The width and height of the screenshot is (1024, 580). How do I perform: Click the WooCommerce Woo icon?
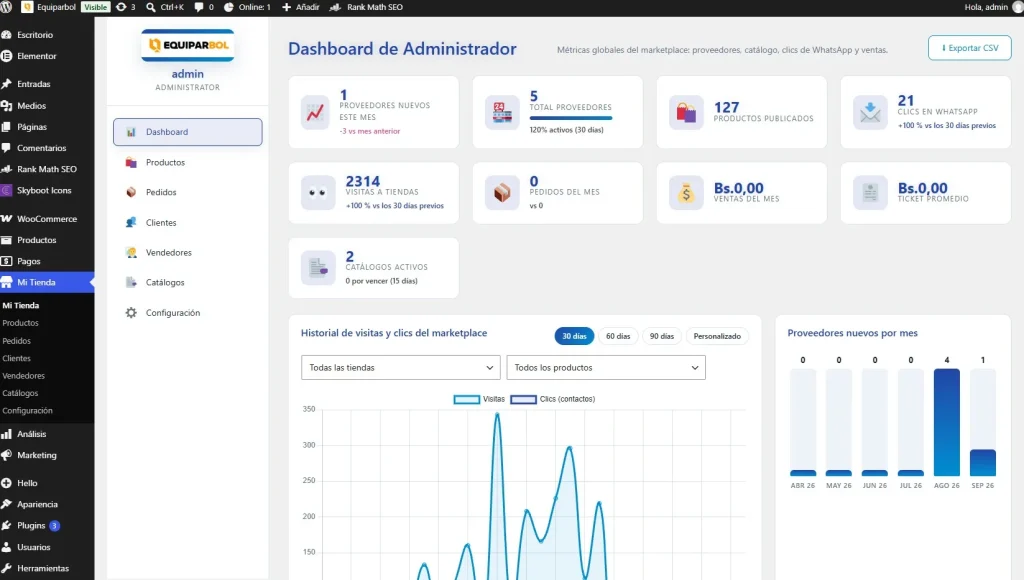coord(7,218)
